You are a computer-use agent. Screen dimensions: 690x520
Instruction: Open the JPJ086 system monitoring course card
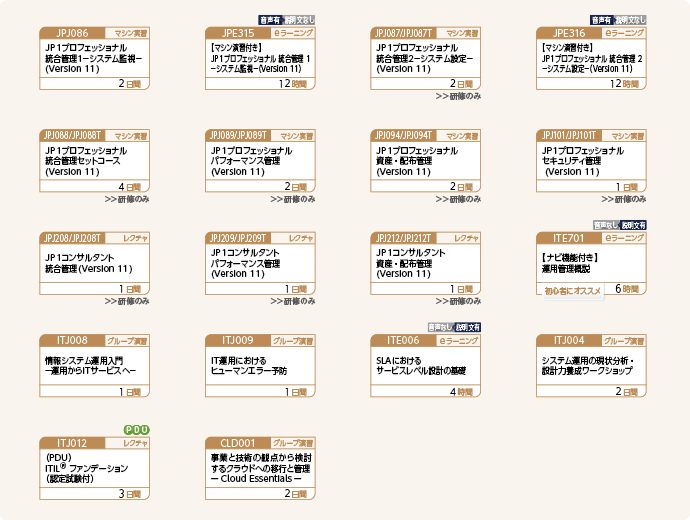[95, 59]
